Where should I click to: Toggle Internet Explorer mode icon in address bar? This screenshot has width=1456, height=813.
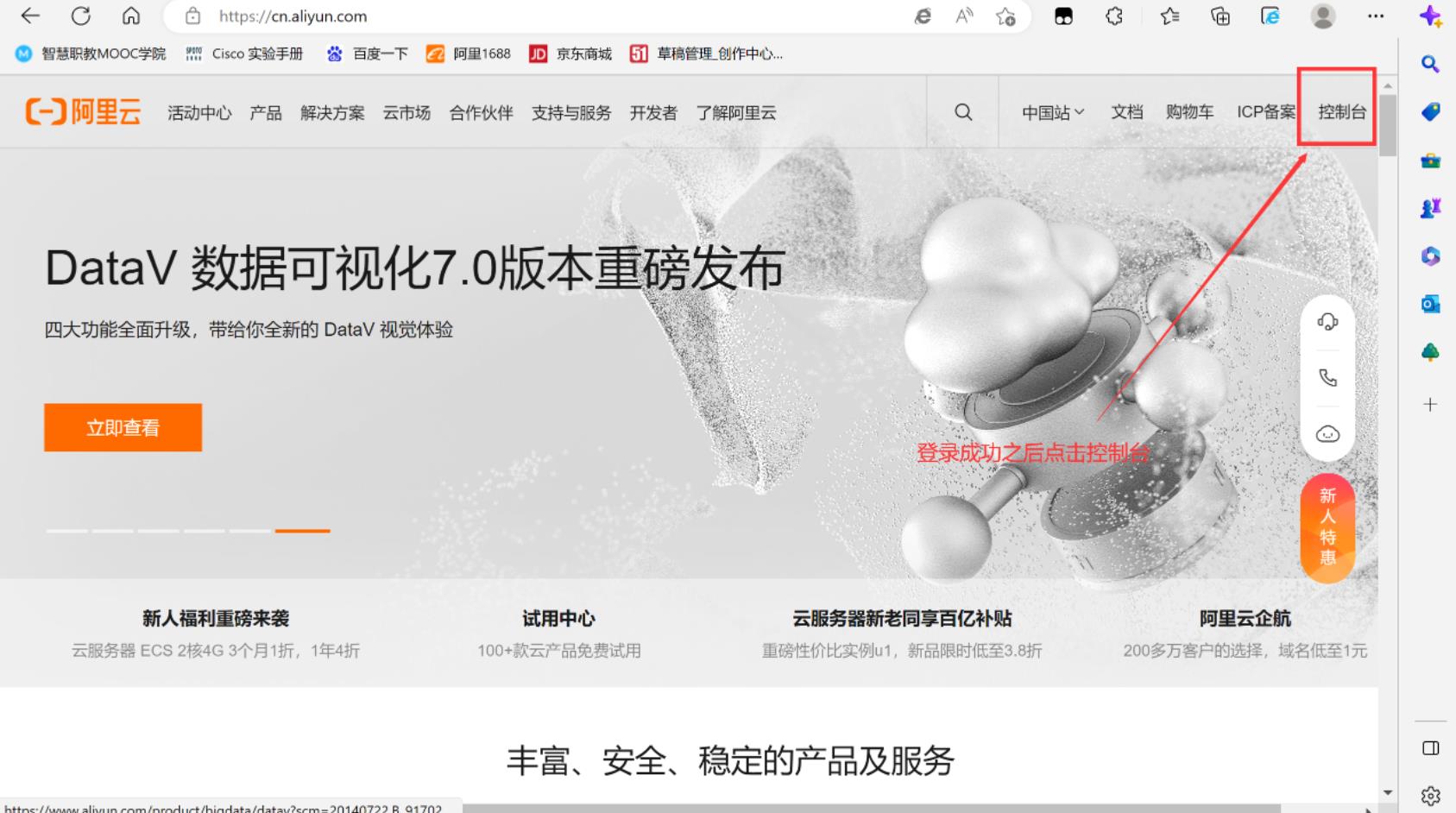(923, 16)
